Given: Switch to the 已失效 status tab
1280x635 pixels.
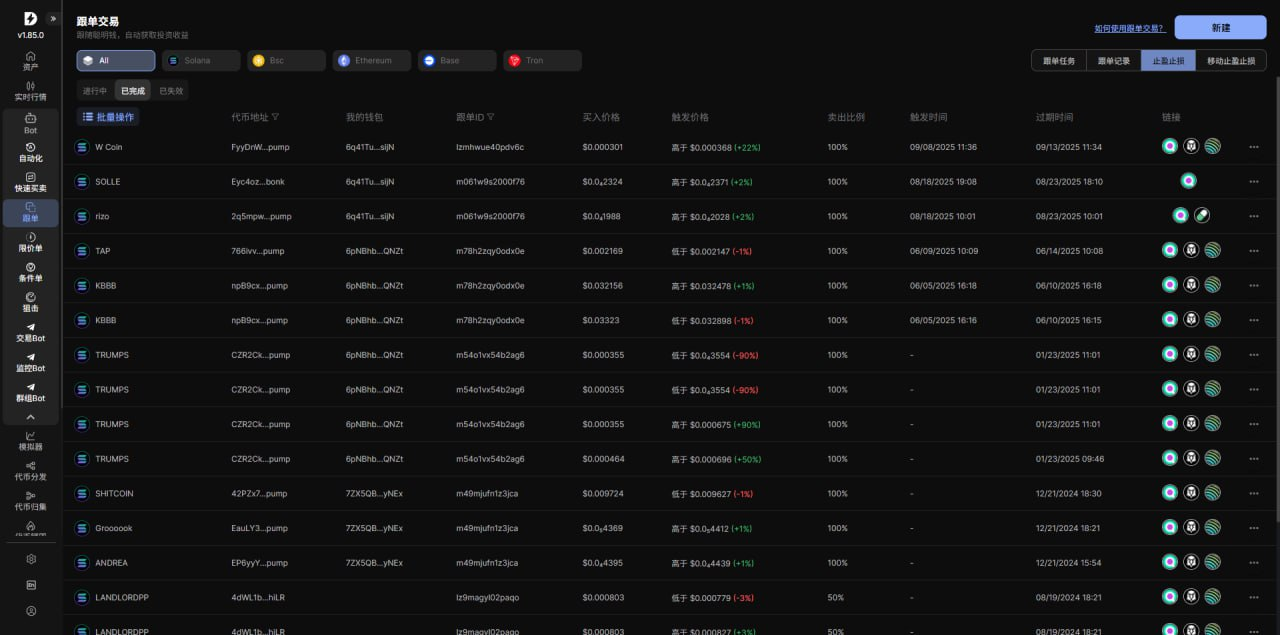Looking at the screenshot, I should pyautogui.click(x=171, y=91).
